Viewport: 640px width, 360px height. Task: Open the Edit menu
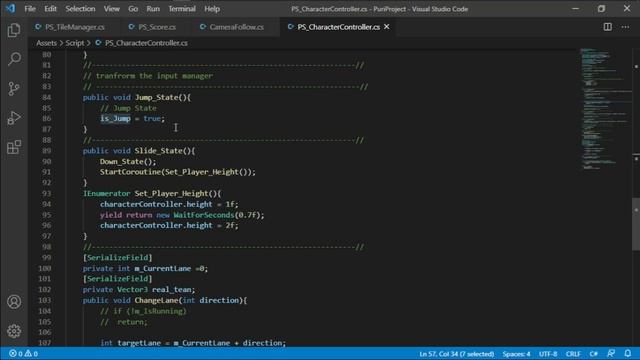tap(50, 9)
